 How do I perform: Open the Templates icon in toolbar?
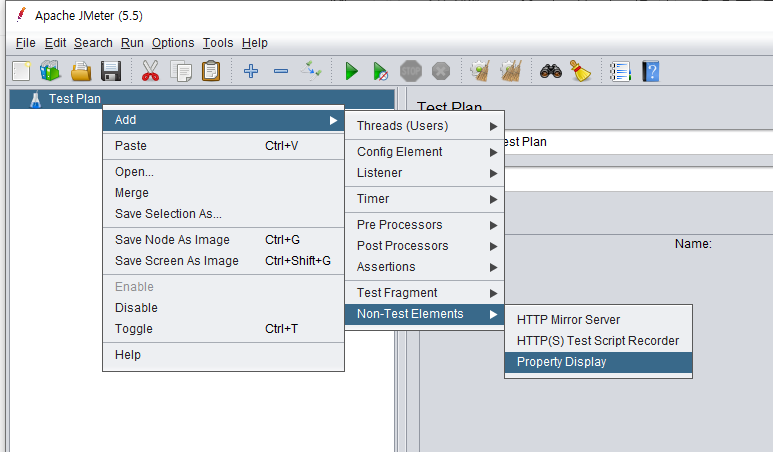[50, 71]
